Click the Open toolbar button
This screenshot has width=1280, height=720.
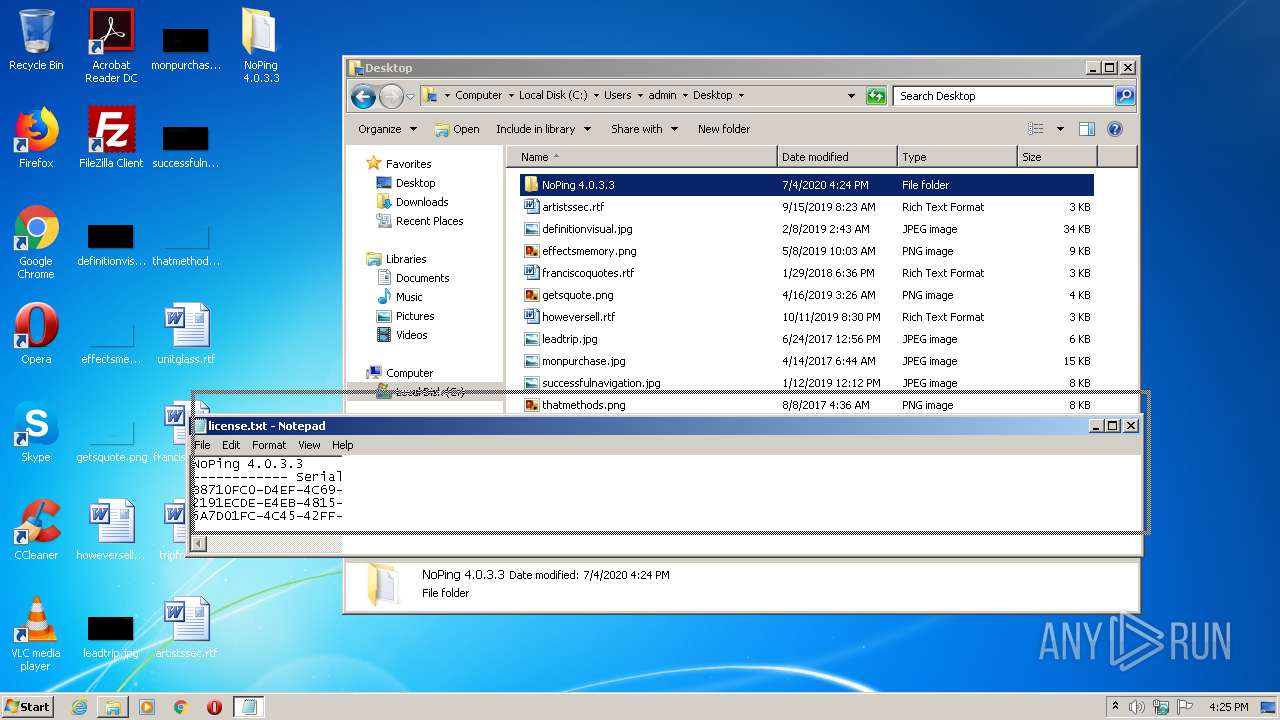[x=457, y=129]
